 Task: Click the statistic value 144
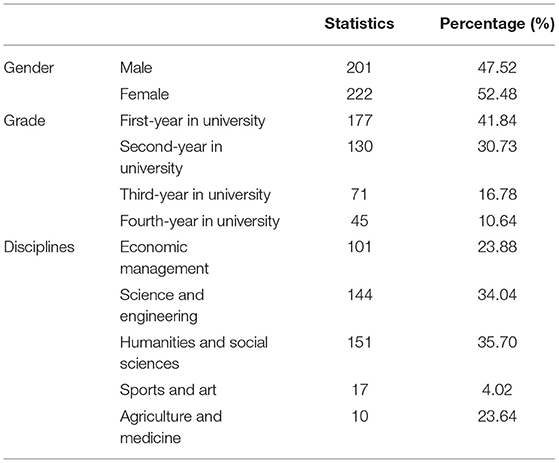click(360, 295)
